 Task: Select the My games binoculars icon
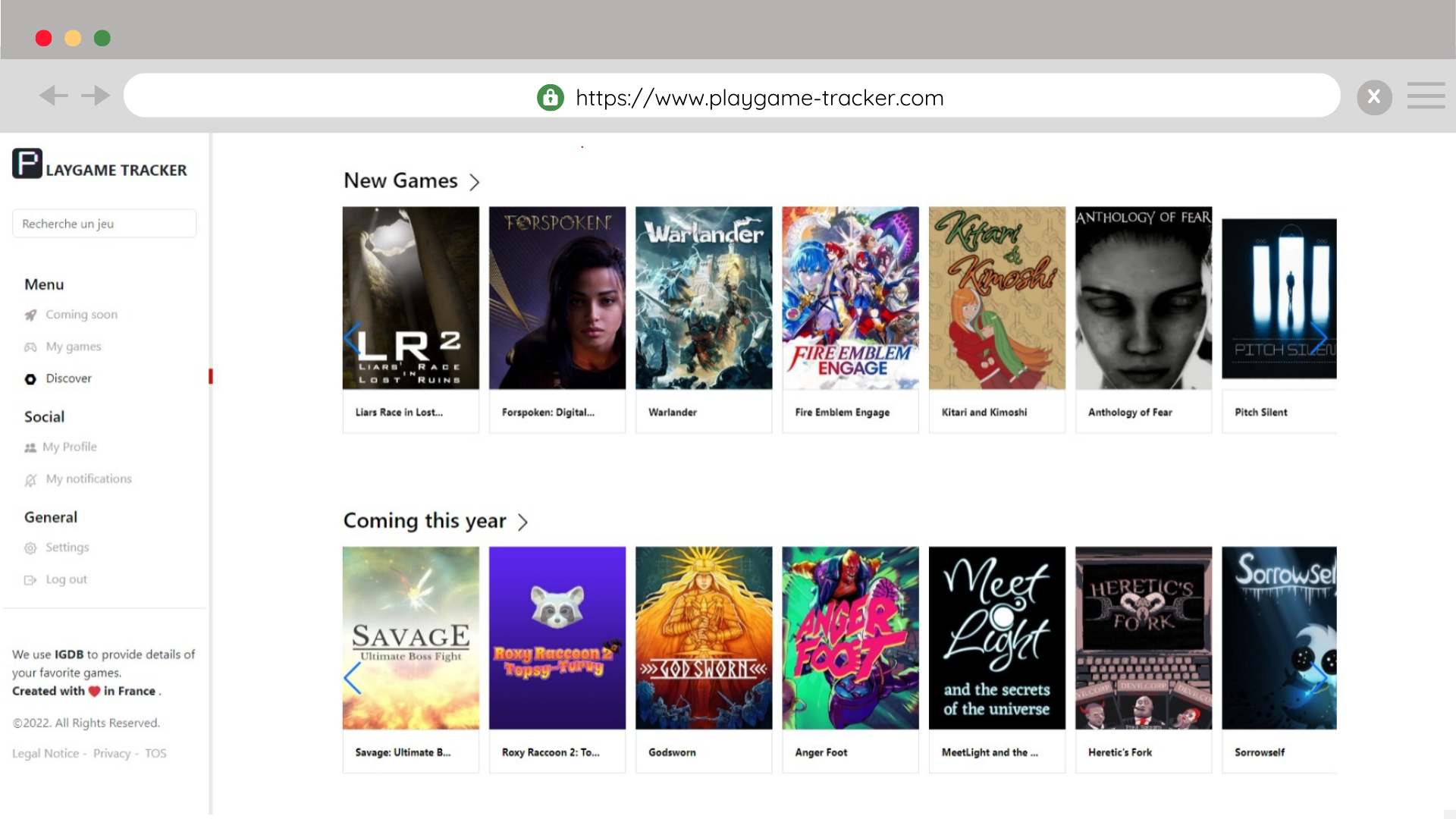[30, 347]
